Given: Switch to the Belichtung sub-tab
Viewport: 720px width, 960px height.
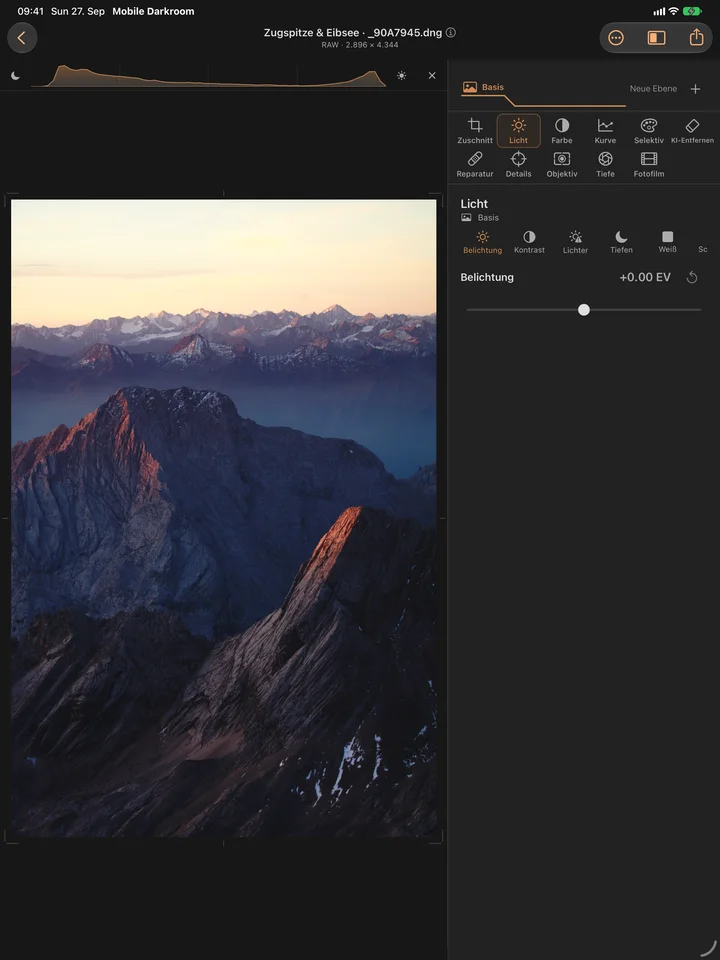Looking at the screenshot, I should click(x=482, y=242).
